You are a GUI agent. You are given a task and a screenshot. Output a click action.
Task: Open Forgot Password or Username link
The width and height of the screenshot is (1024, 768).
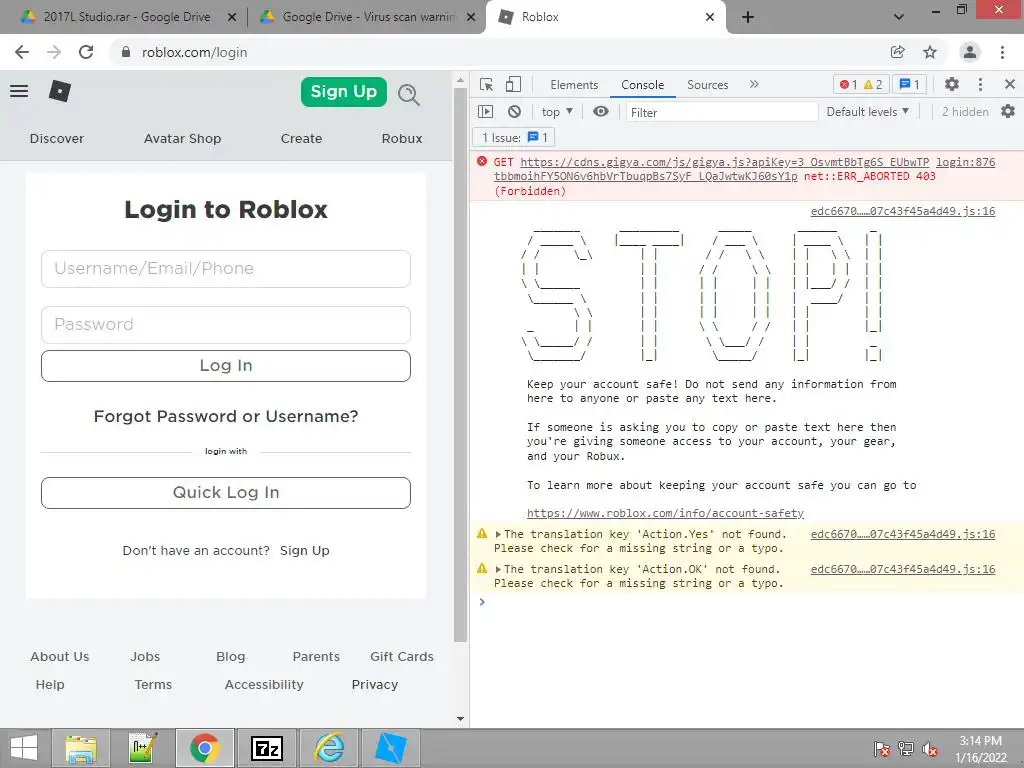pyautogui.click(x=226, y=416)
